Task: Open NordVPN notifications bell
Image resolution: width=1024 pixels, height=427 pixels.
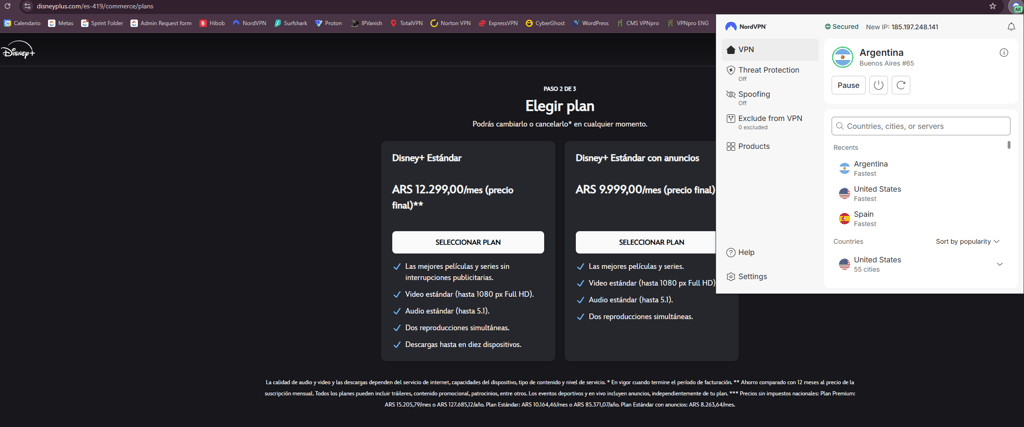Action: (1012, 27)
